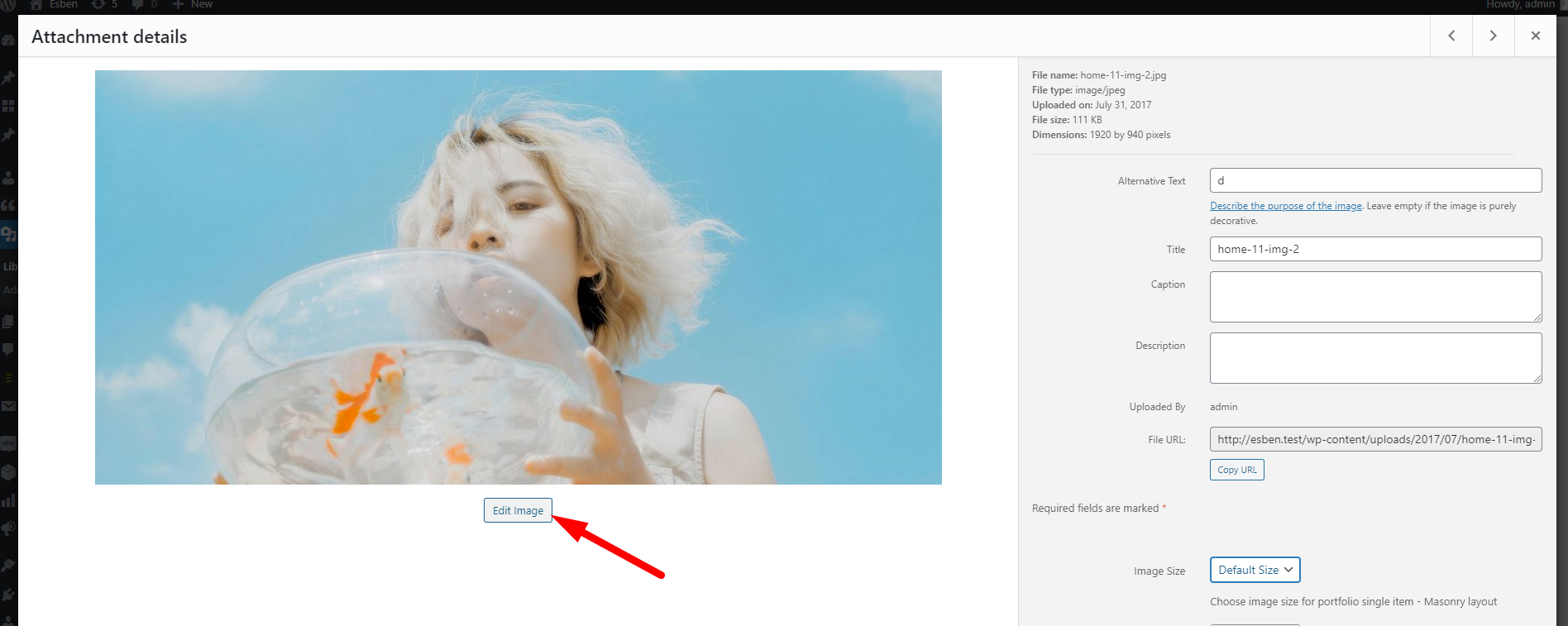Click the 'Uploaded By' label
The height and width of the screenshot is (626, 1568).
(x=1157, y=407)
